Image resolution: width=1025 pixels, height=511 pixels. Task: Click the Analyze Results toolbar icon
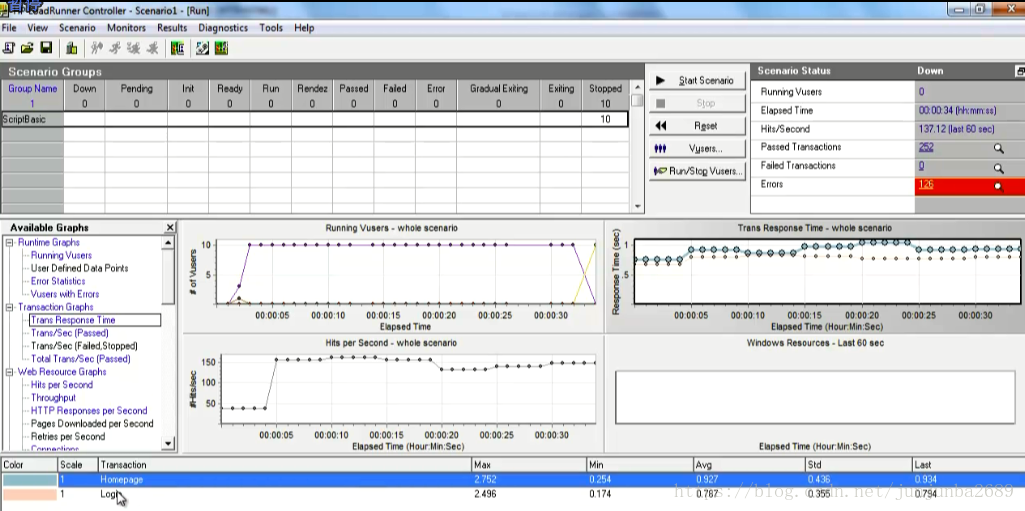[177, 48]
